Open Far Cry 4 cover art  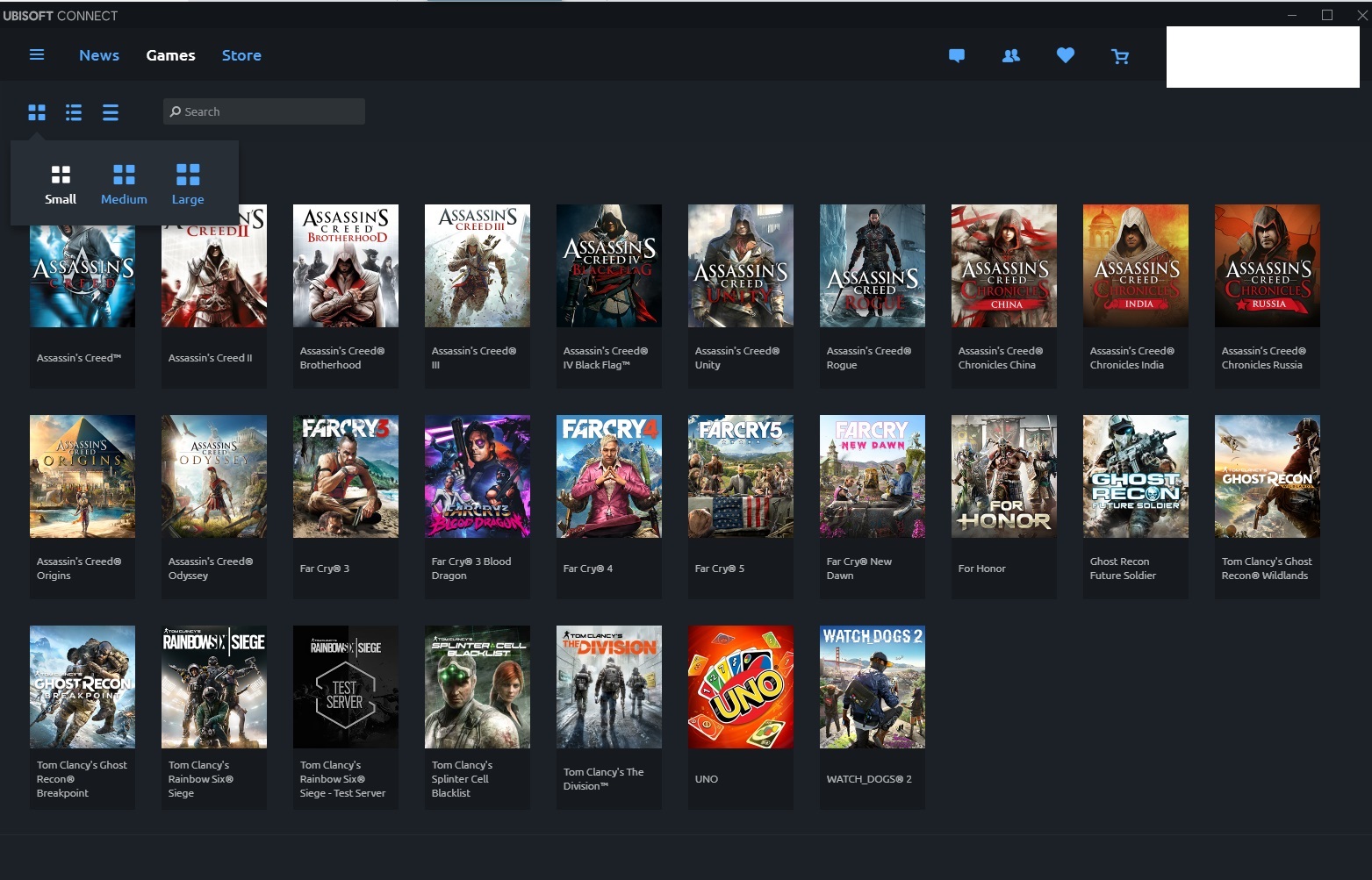point(609,476)
